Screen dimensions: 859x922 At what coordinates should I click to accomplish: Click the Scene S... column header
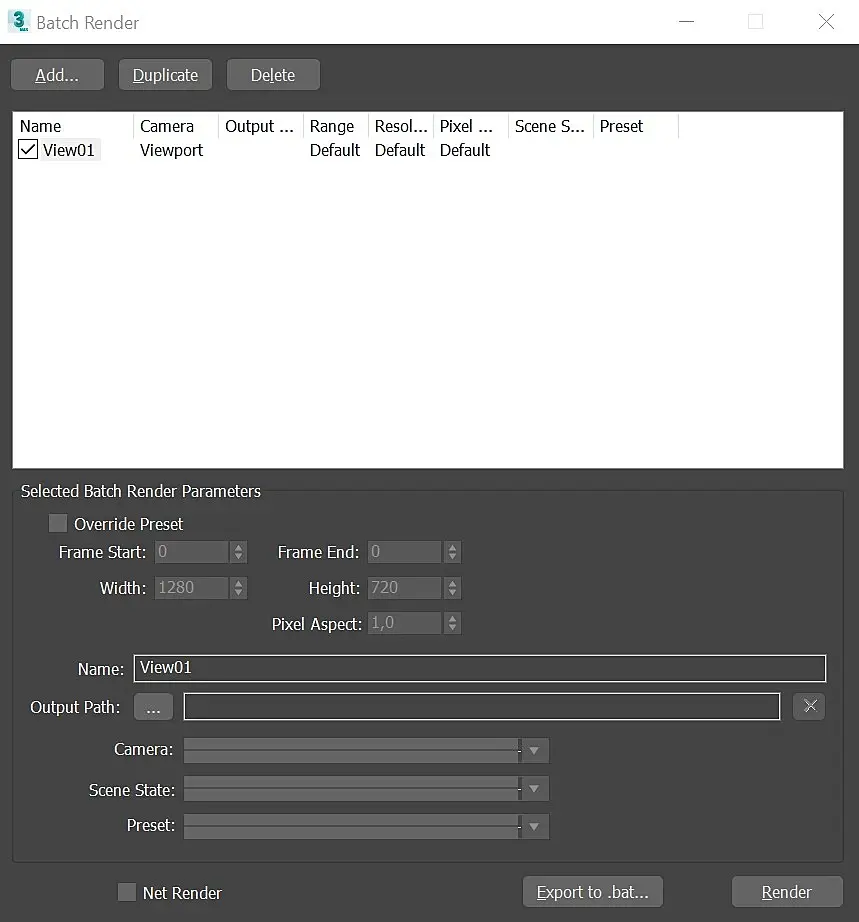[x=551, y=126]
